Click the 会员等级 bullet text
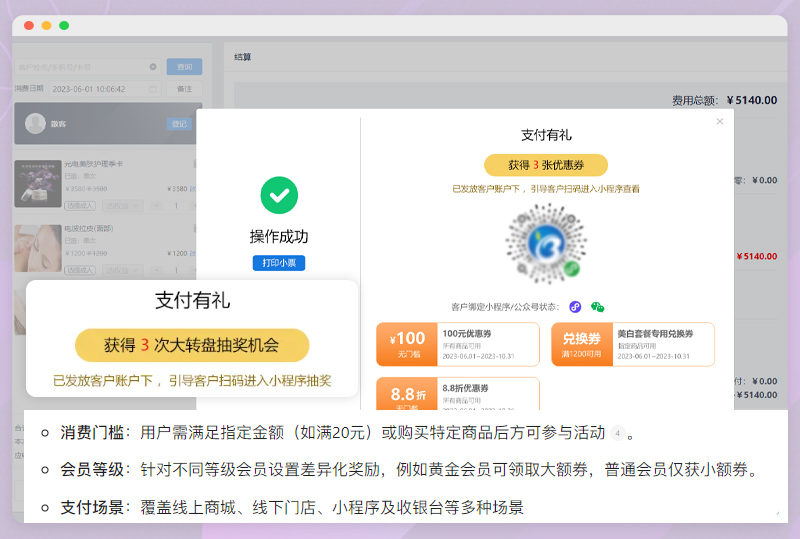 [x=410, y=470]
